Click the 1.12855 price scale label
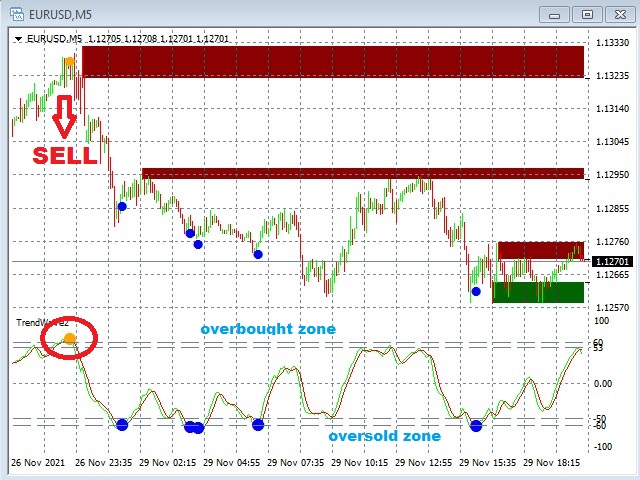This screenshot has height=480, width=640. tap(612, 209)
